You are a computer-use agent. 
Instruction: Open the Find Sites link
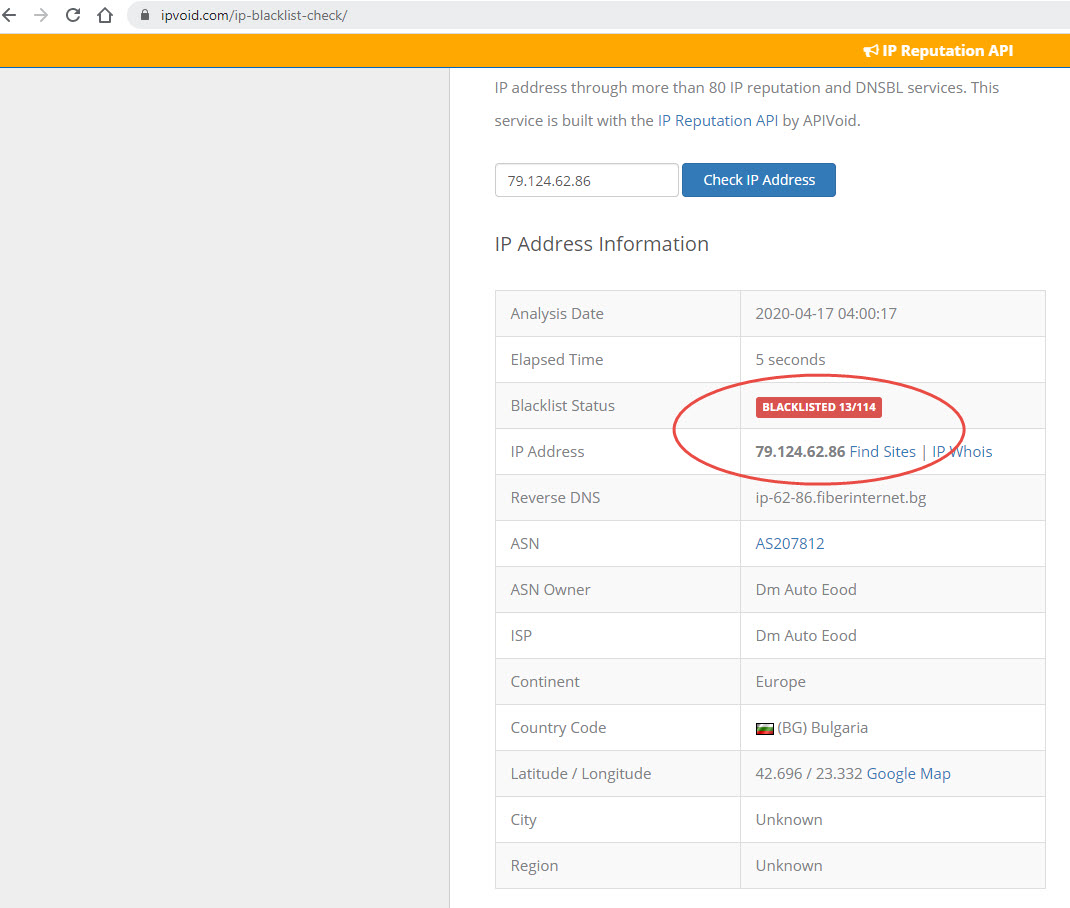coord(882,451)
